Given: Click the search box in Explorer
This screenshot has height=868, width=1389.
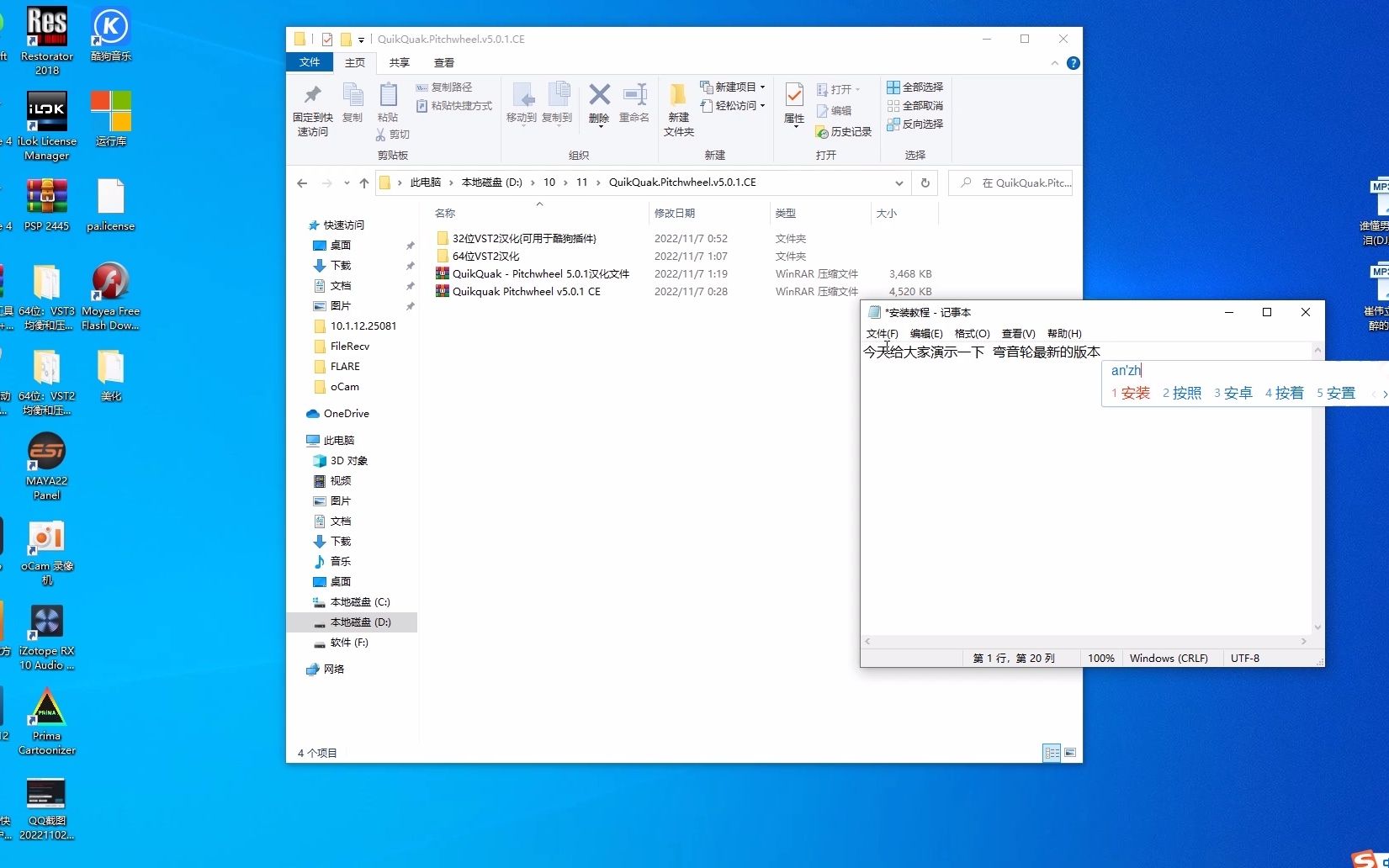Looking at the screenshot, I should (1010, 183).
